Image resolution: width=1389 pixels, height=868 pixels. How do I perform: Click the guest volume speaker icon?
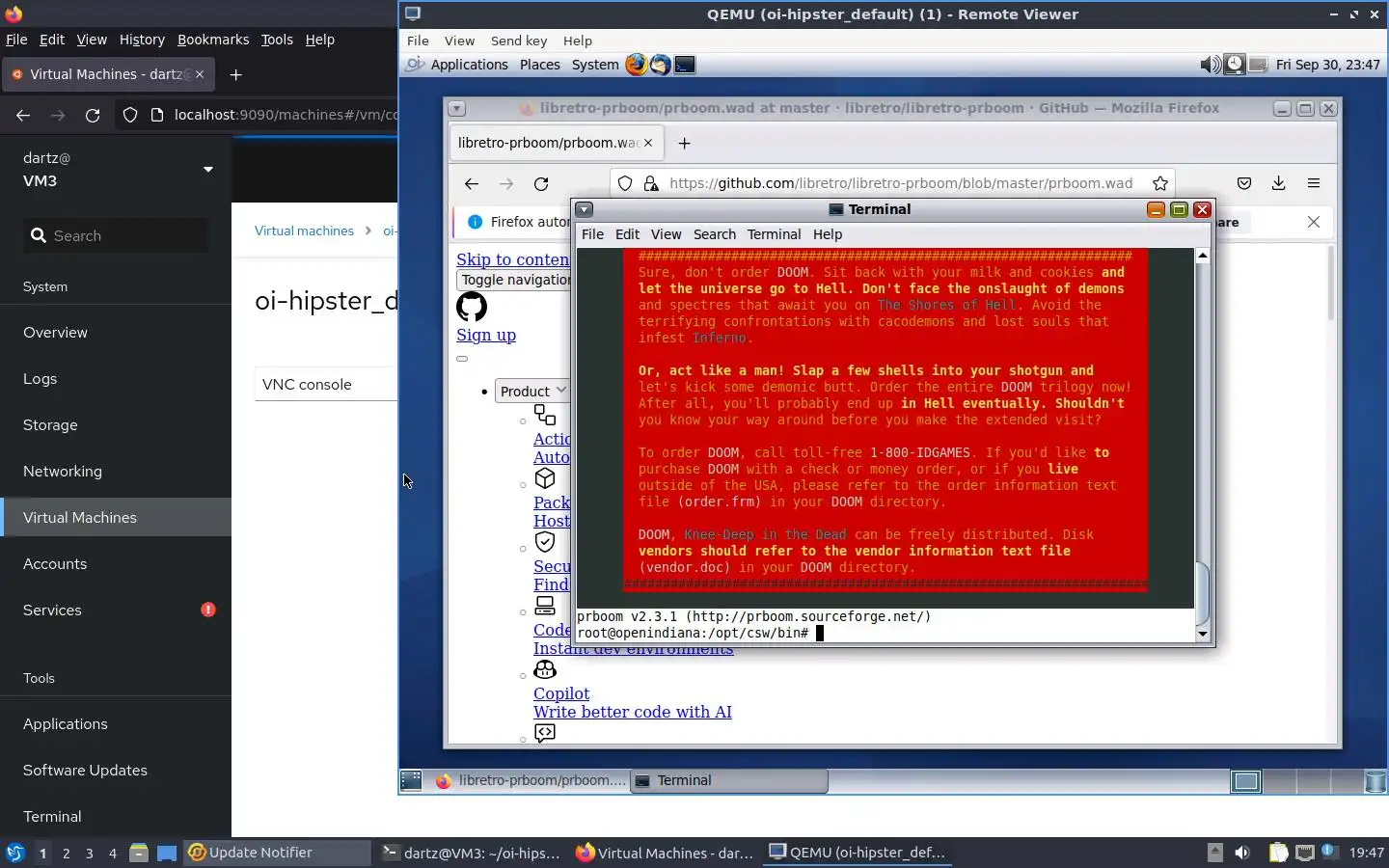(x=1210, y=65)
